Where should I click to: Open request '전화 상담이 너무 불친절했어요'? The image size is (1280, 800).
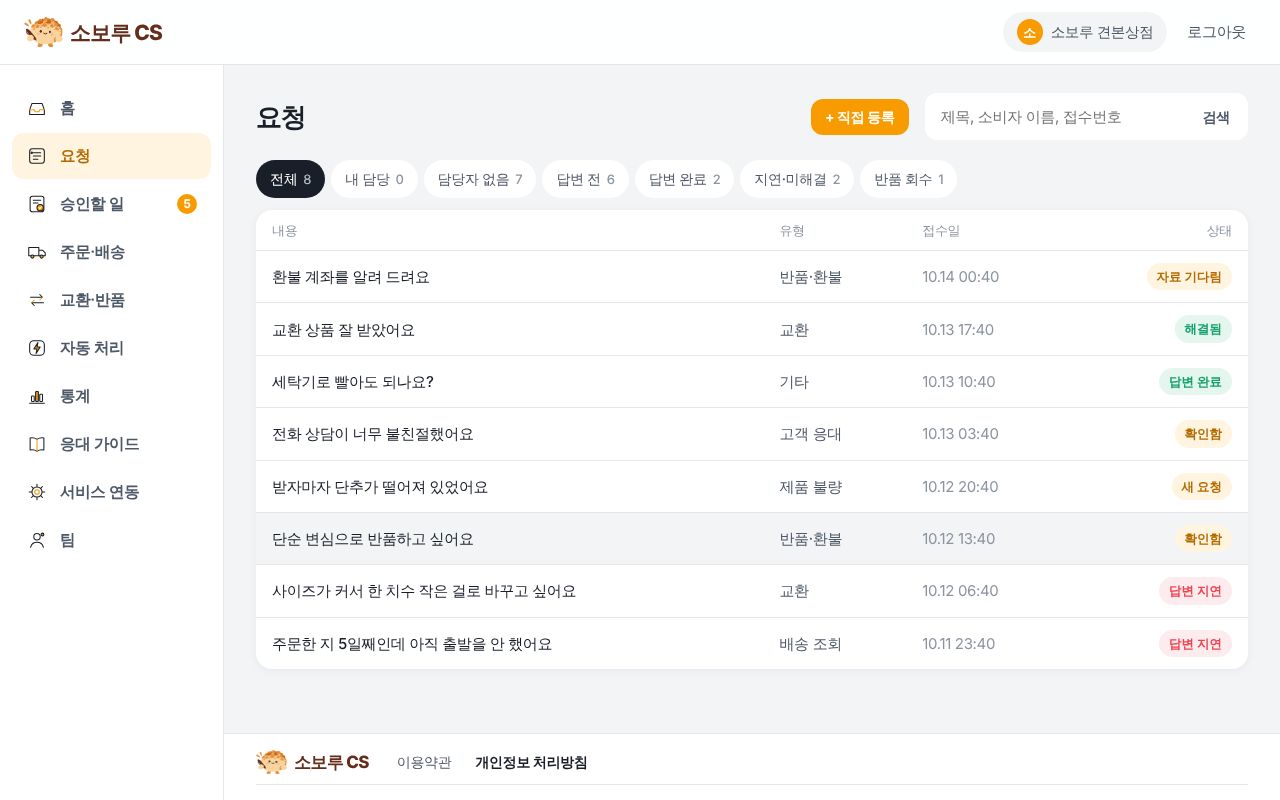click(752, 434)
